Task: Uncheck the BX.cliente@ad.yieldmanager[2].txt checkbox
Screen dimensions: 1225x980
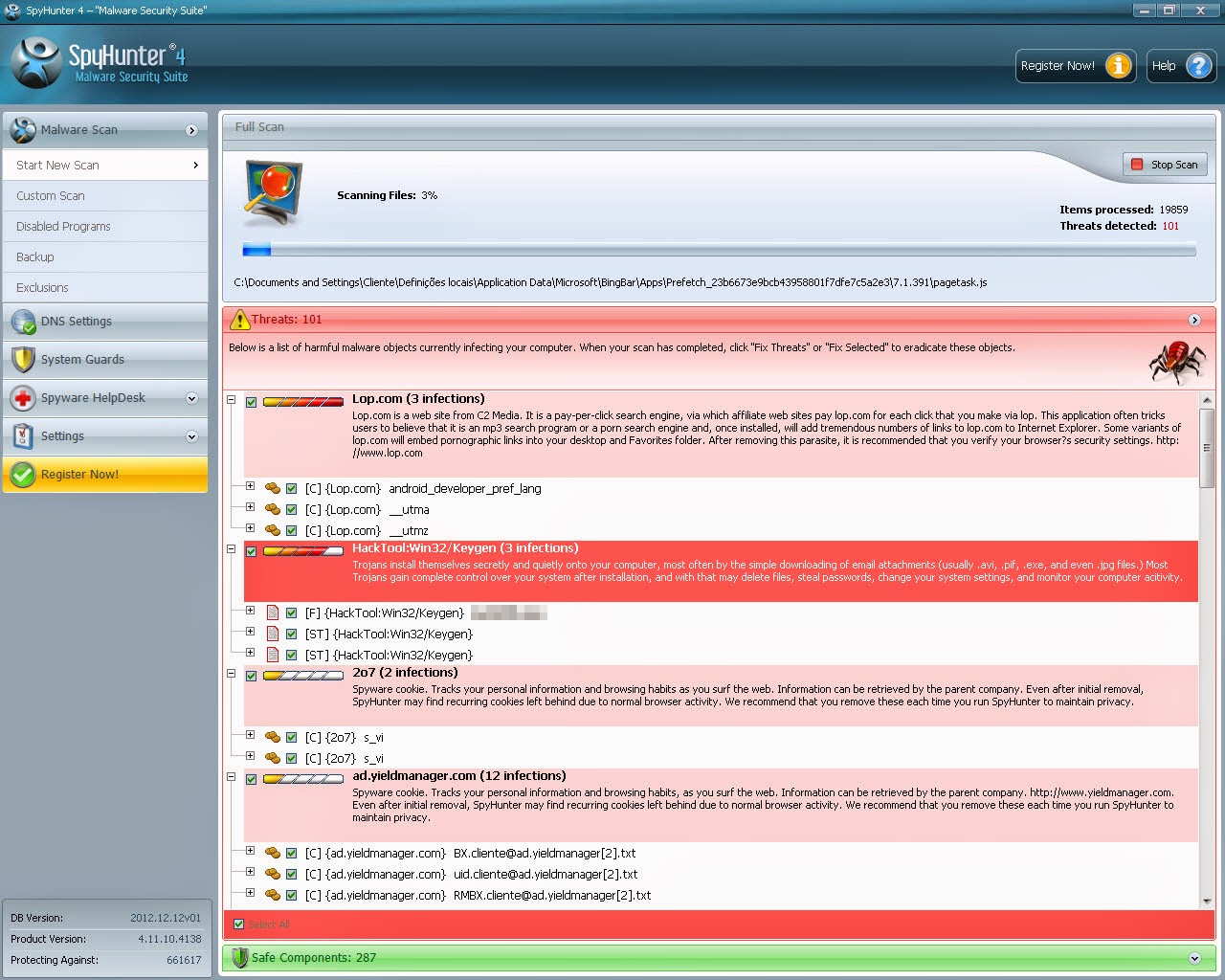Action: [x=292, y=853]
